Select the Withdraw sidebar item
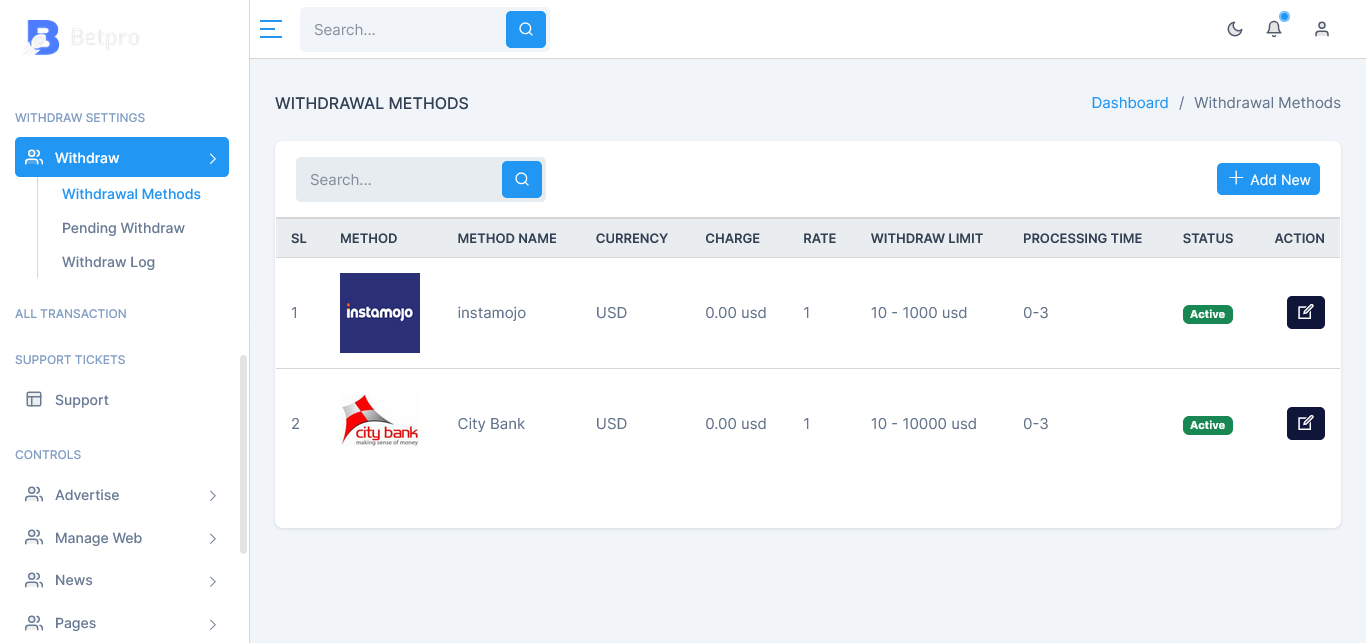The image size is (1366, 643). (122, 157)
